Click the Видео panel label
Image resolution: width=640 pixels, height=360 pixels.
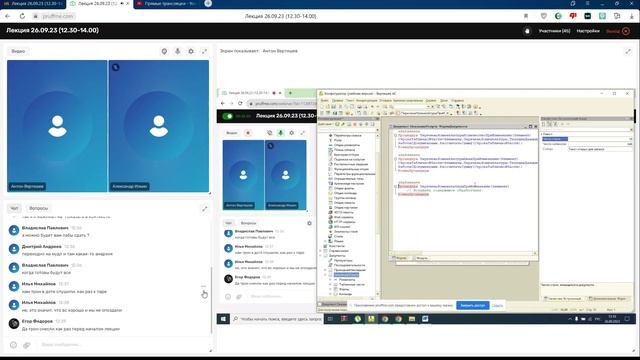point(18,51)
